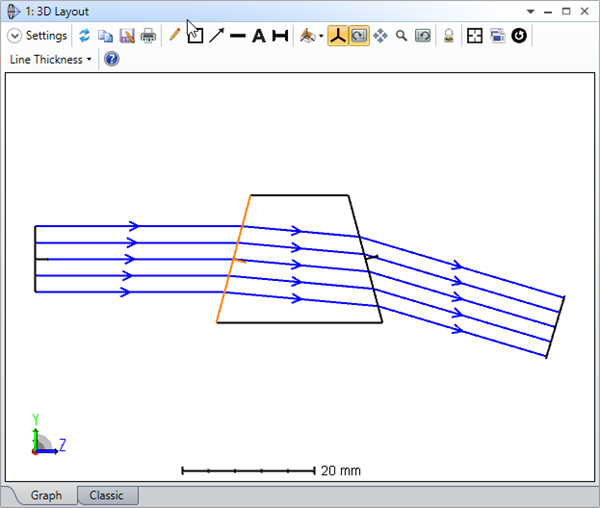This screenshot has height=508, width=600.
Task: Click the print icon
Action: 148,36
